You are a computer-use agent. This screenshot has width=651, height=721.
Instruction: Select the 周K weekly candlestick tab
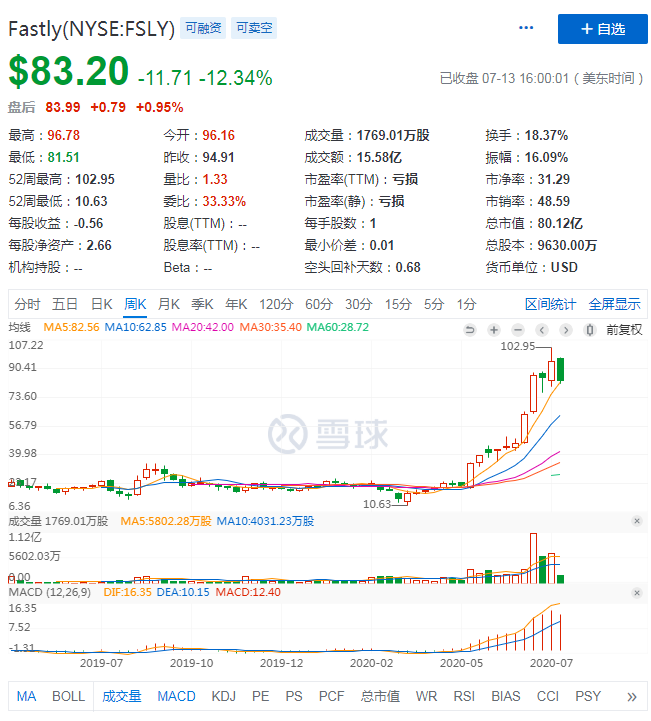pyautogui.click(x=135, y=304)
